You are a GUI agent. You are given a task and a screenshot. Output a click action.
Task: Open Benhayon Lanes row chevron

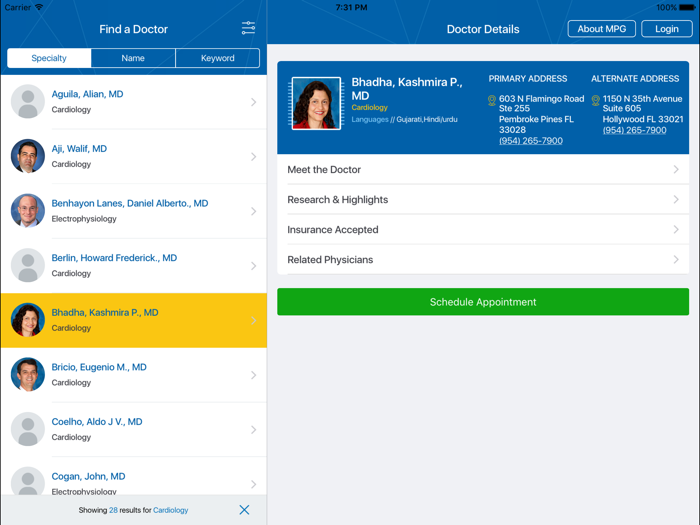click(x=254, y=211)
